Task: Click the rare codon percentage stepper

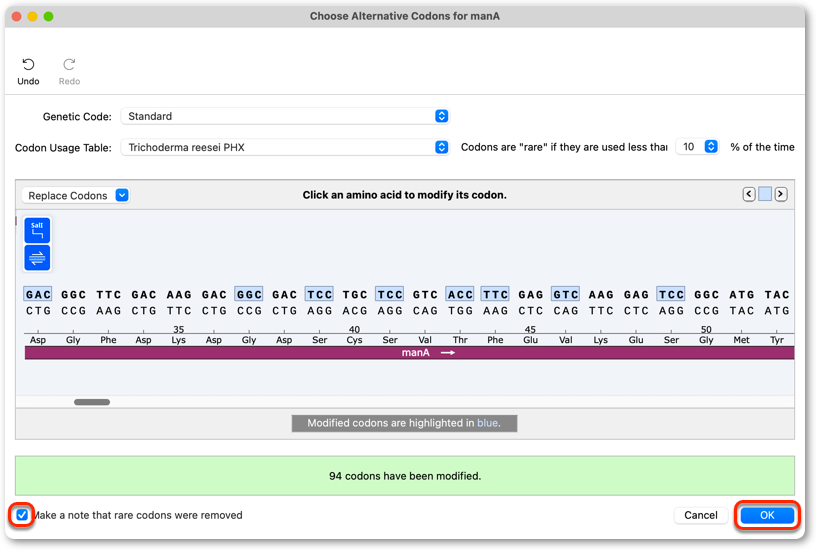Action: point(711,147)
